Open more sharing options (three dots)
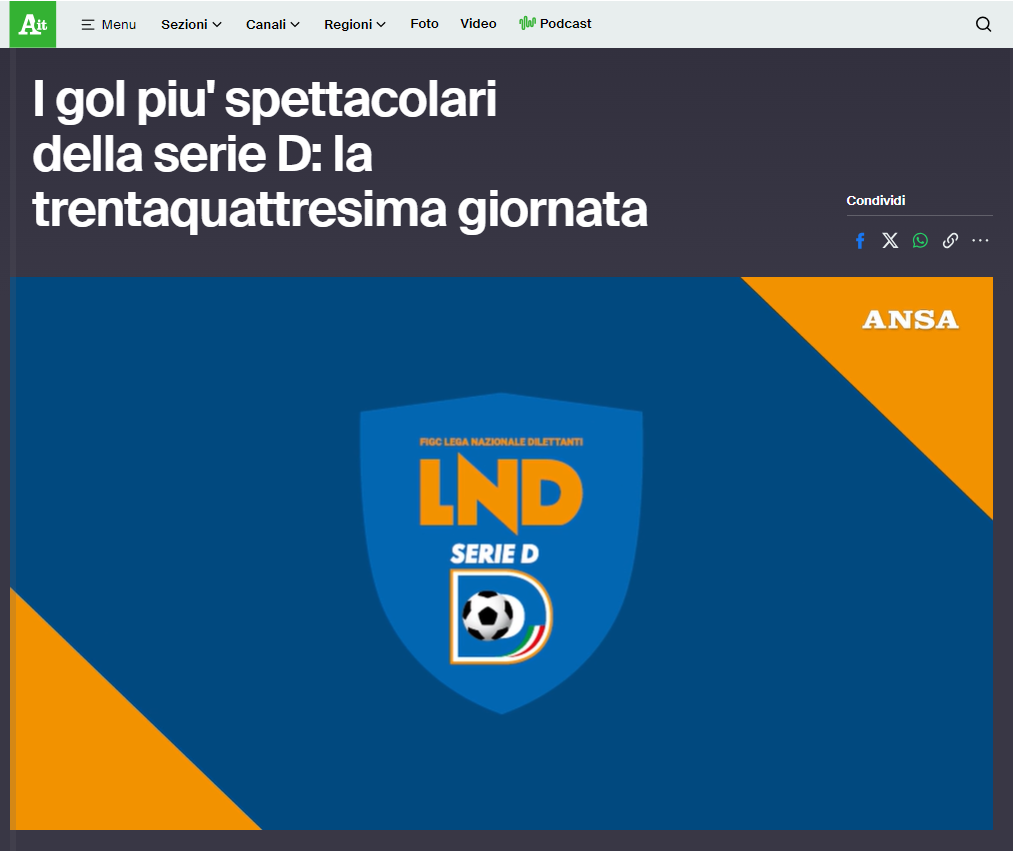1013x851 pixels. point(980,241)
